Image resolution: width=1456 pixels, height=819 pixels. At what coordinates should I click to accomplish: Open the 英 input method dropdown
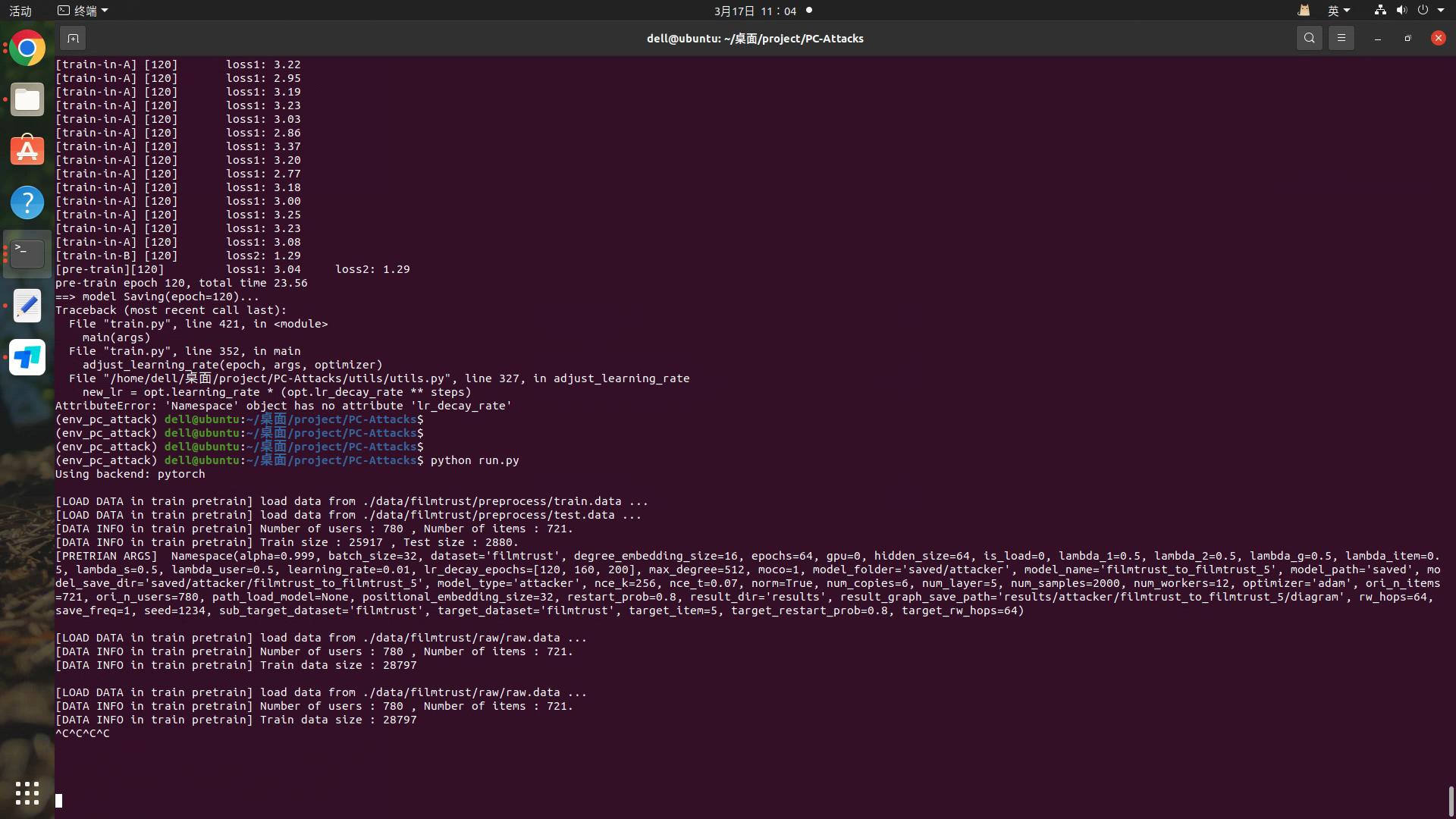click(x=1339, y=11)
